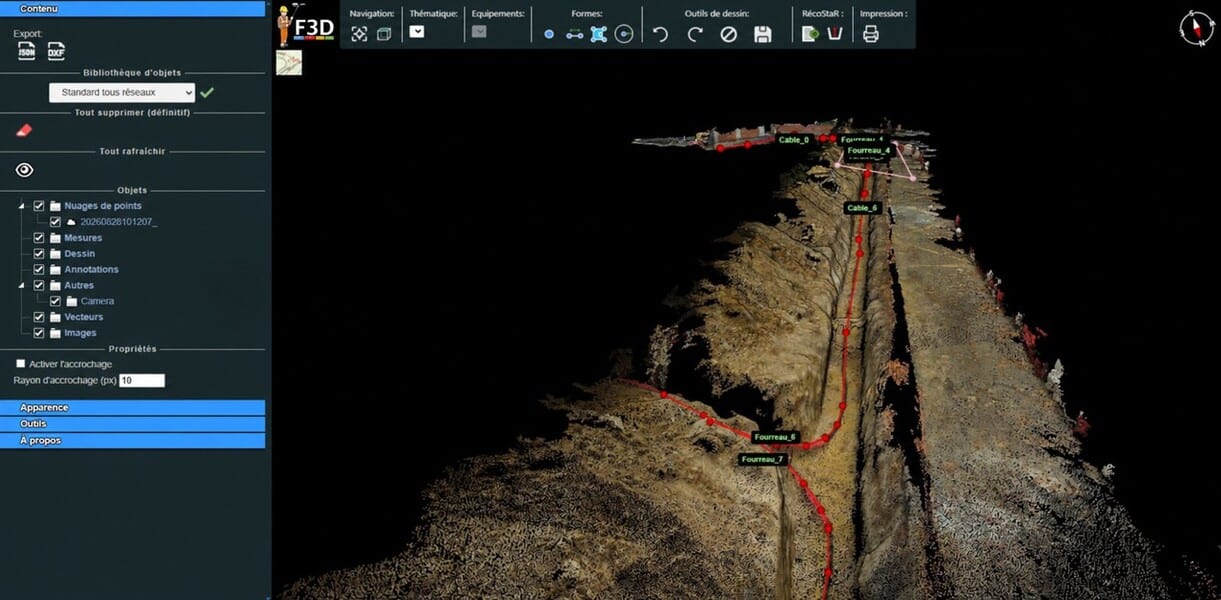Save the drawing with floppy icon
The image size is (1221, 600).
763,34
